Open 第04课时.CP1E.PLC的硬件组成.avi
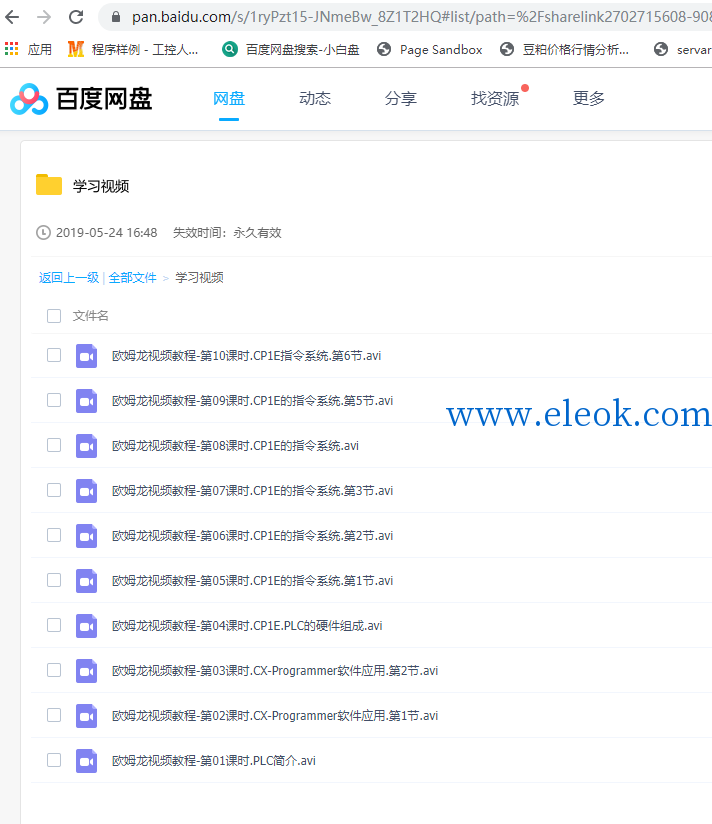The image size is (712, 824). 247,626
